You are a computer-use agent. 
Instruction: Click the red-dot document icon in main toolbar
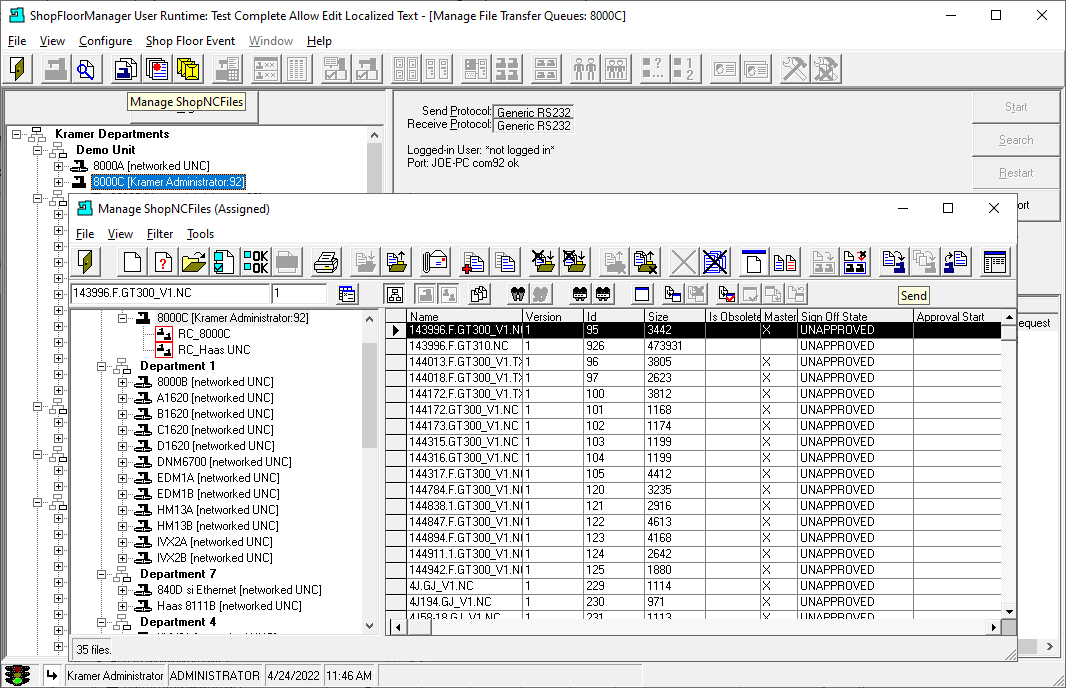157,69
